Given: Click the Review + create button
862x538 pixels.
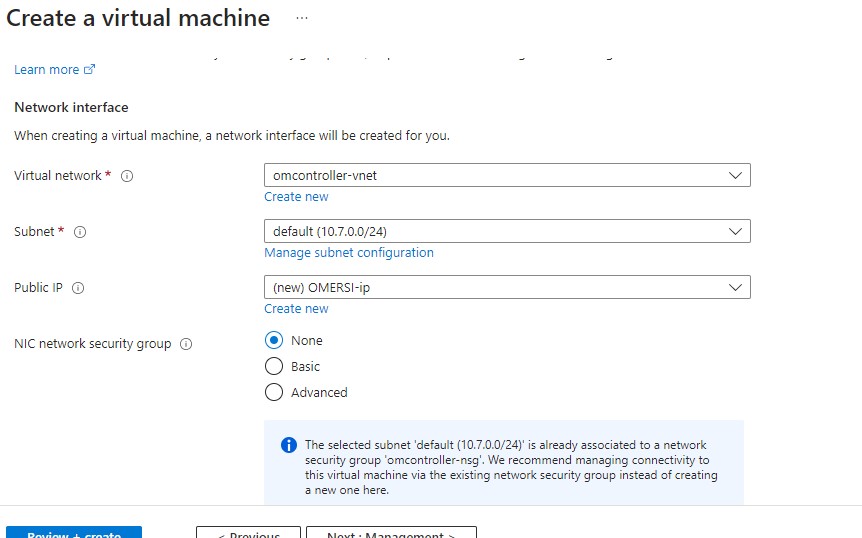Looking at the screenshot, I should point(74,533).
